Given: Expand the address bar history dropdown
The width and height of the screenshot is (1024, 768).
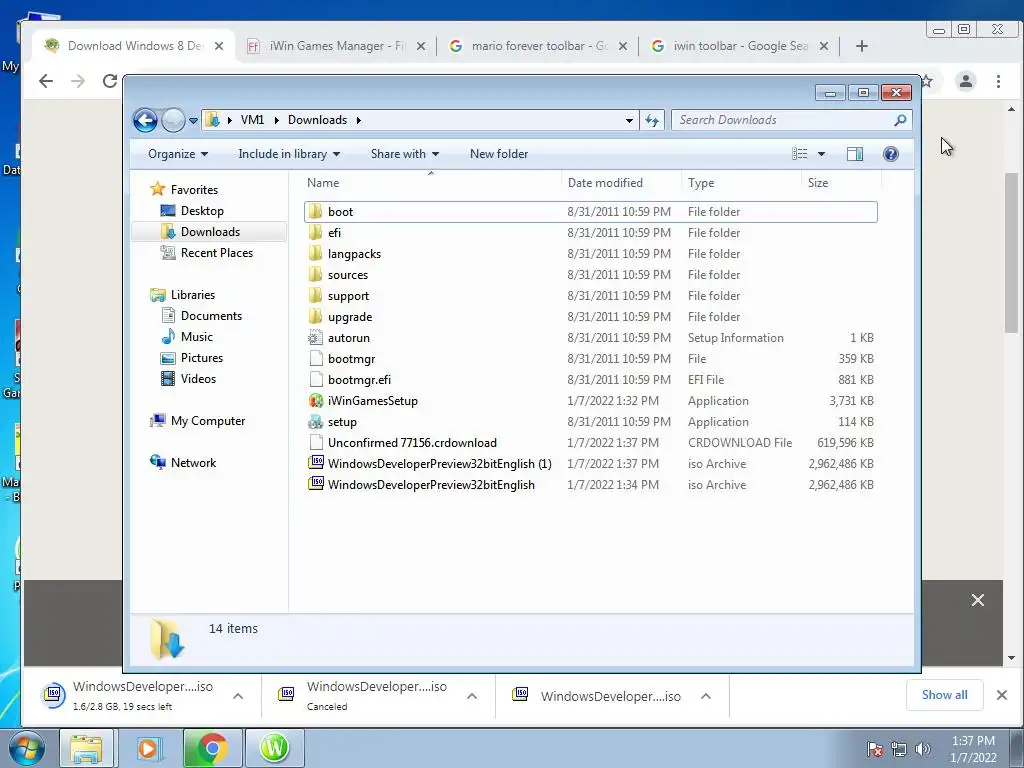Looking at the screenshot, I should click(629, 120).
